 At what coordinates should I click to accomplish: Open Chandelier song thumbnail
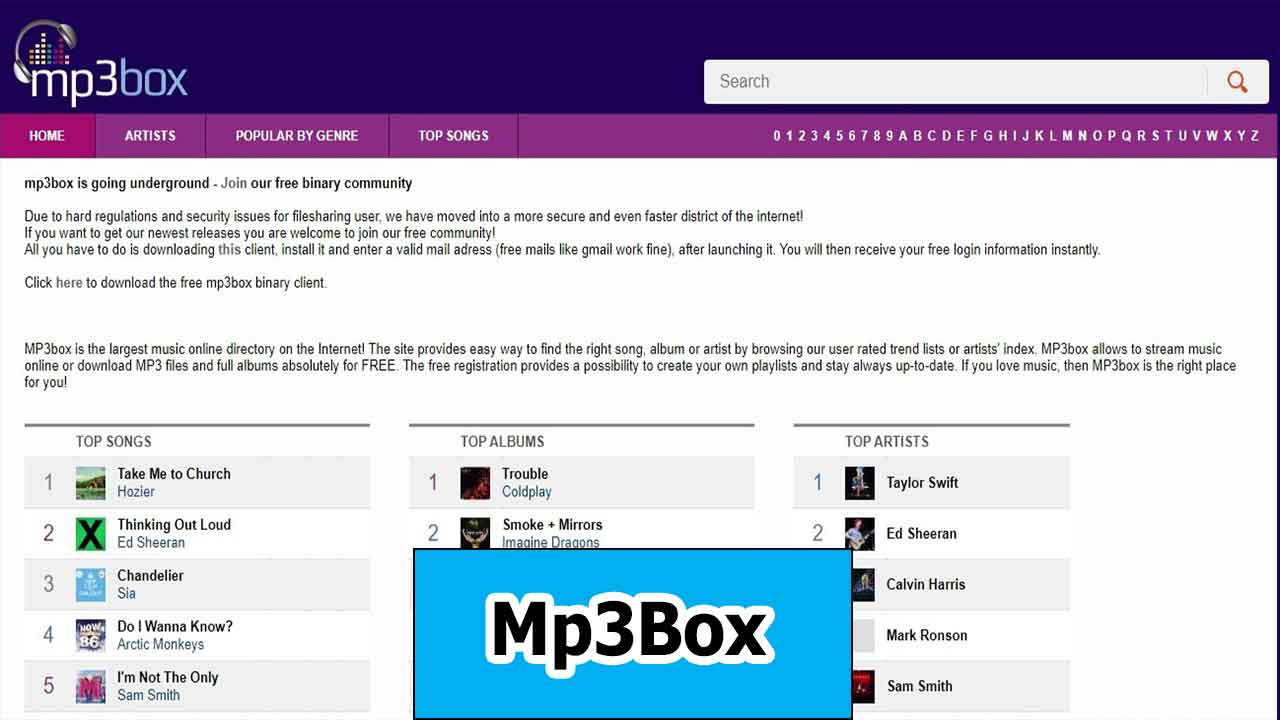tap(90, 585)
